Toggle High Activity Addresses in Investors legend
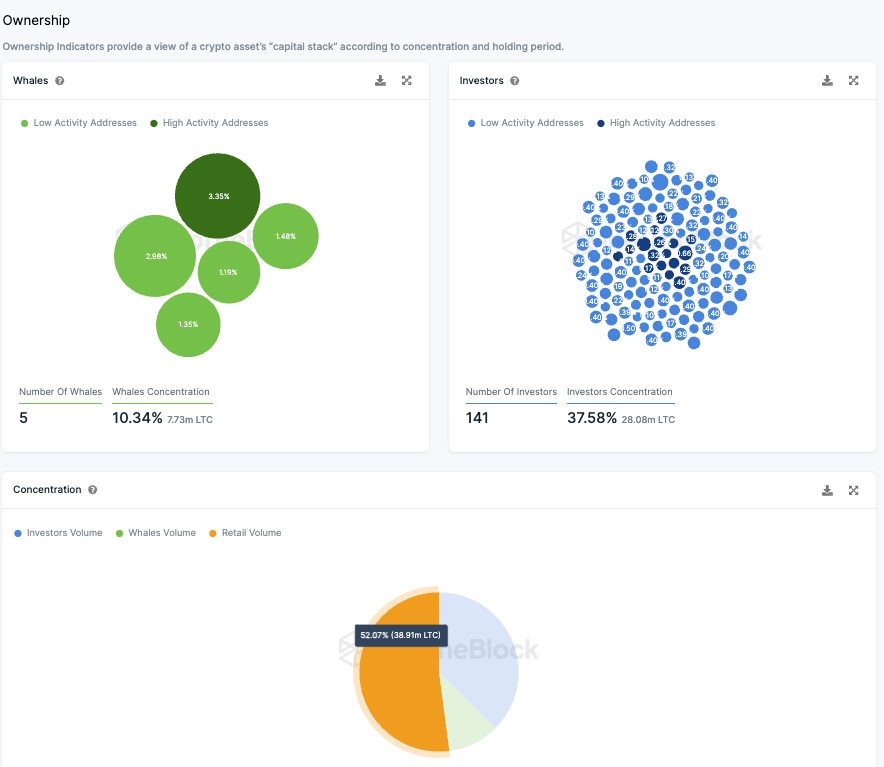Viewport: 884px width, 767px height. (x=656, y=123)
